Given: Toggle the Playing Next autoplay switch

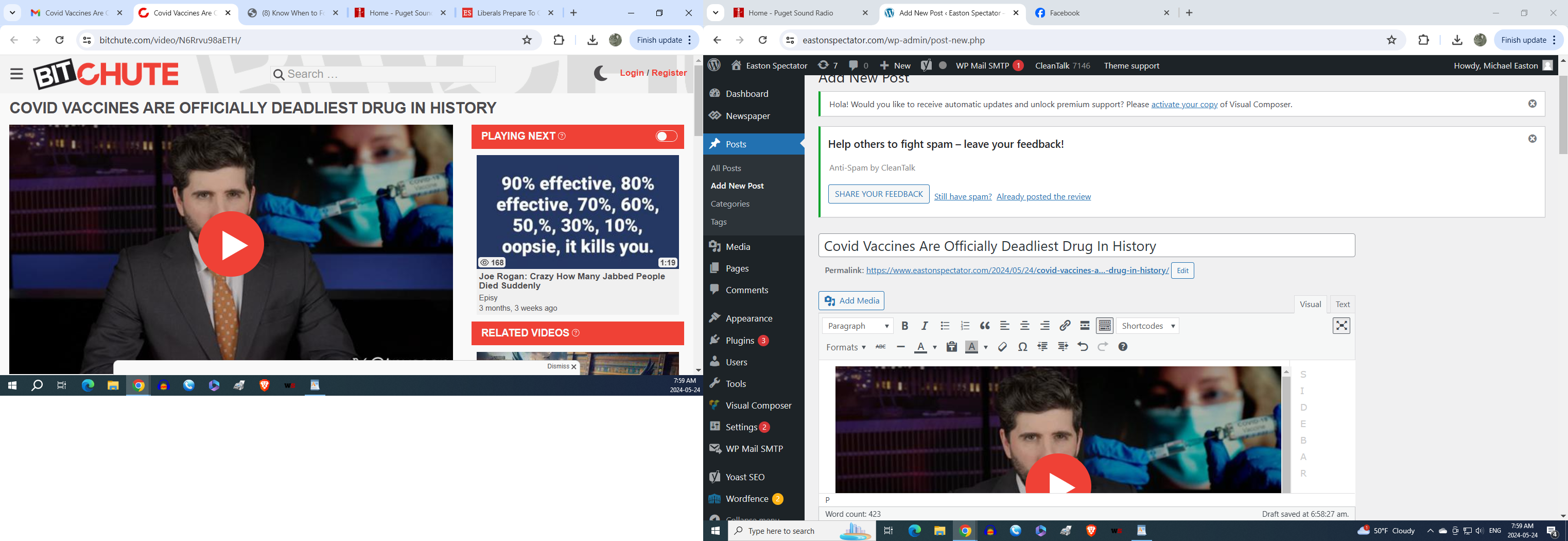Looking at the screenshot, I should pos(666,136).
